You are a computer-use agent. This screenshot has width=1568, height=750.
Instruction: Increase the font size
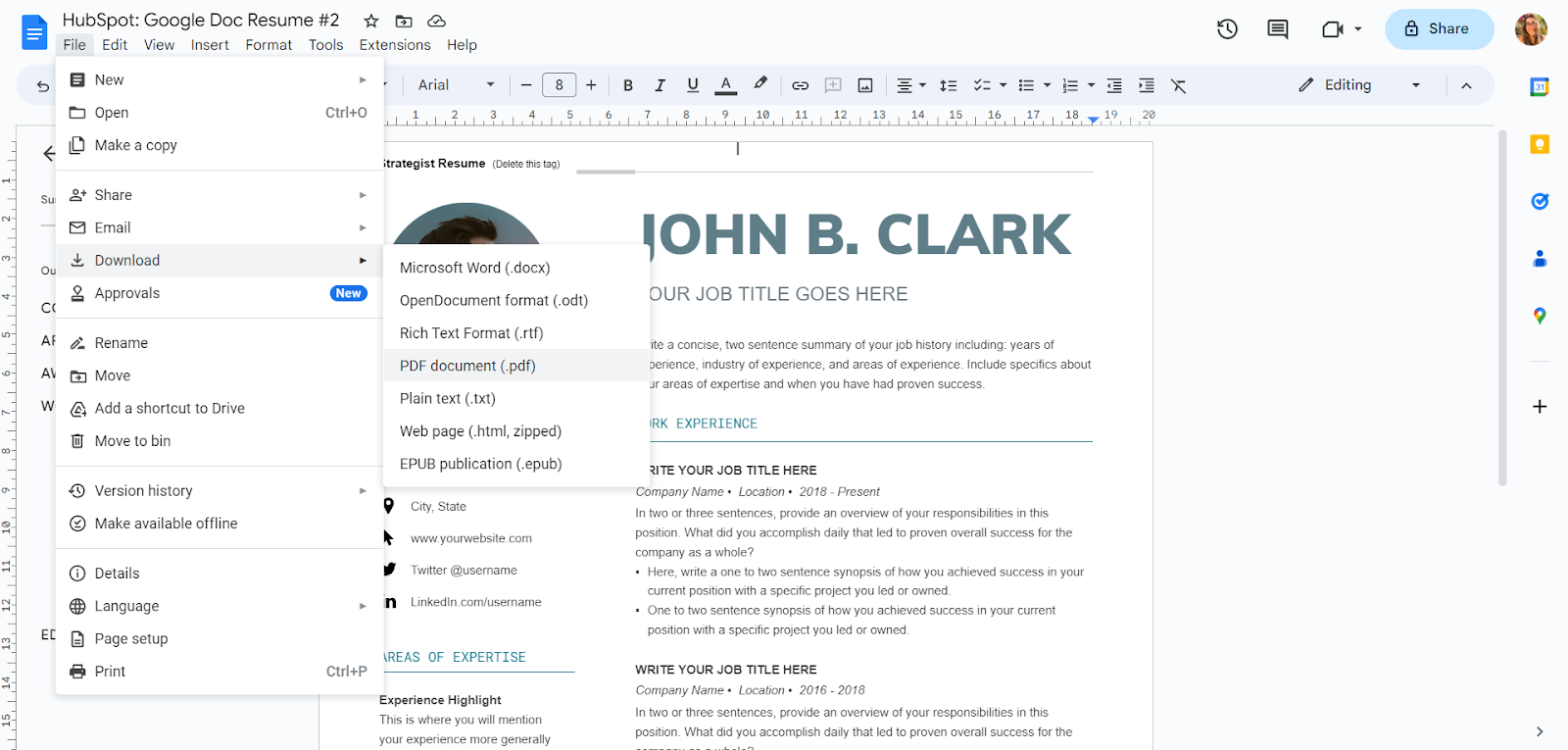click(x=591, y=85)
